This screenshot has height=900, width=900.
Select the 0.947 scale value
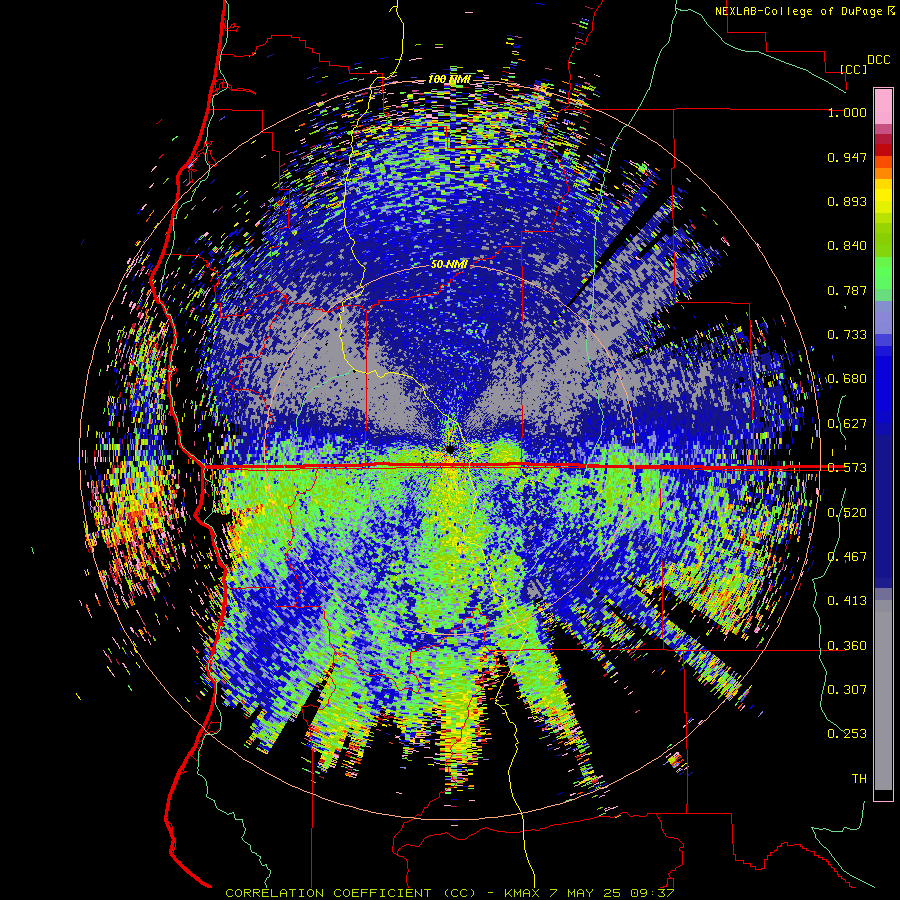coord(847,157)
